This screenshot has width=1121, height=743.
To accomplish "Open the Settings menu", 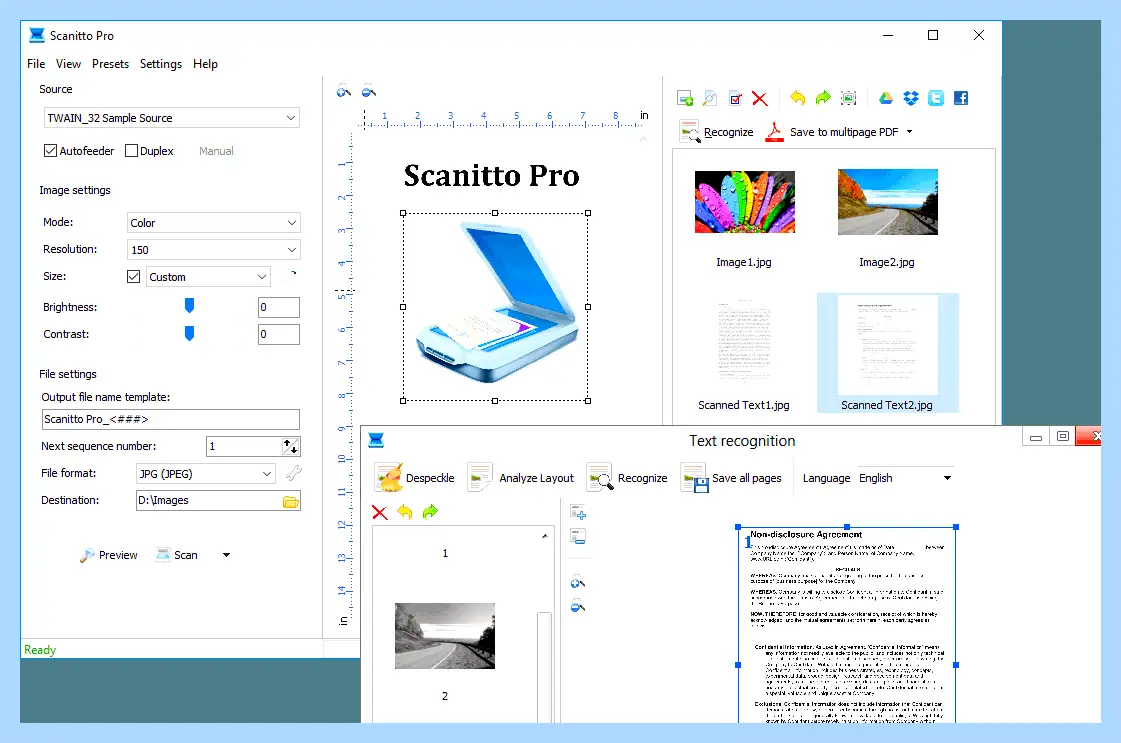I will (161, 64).
